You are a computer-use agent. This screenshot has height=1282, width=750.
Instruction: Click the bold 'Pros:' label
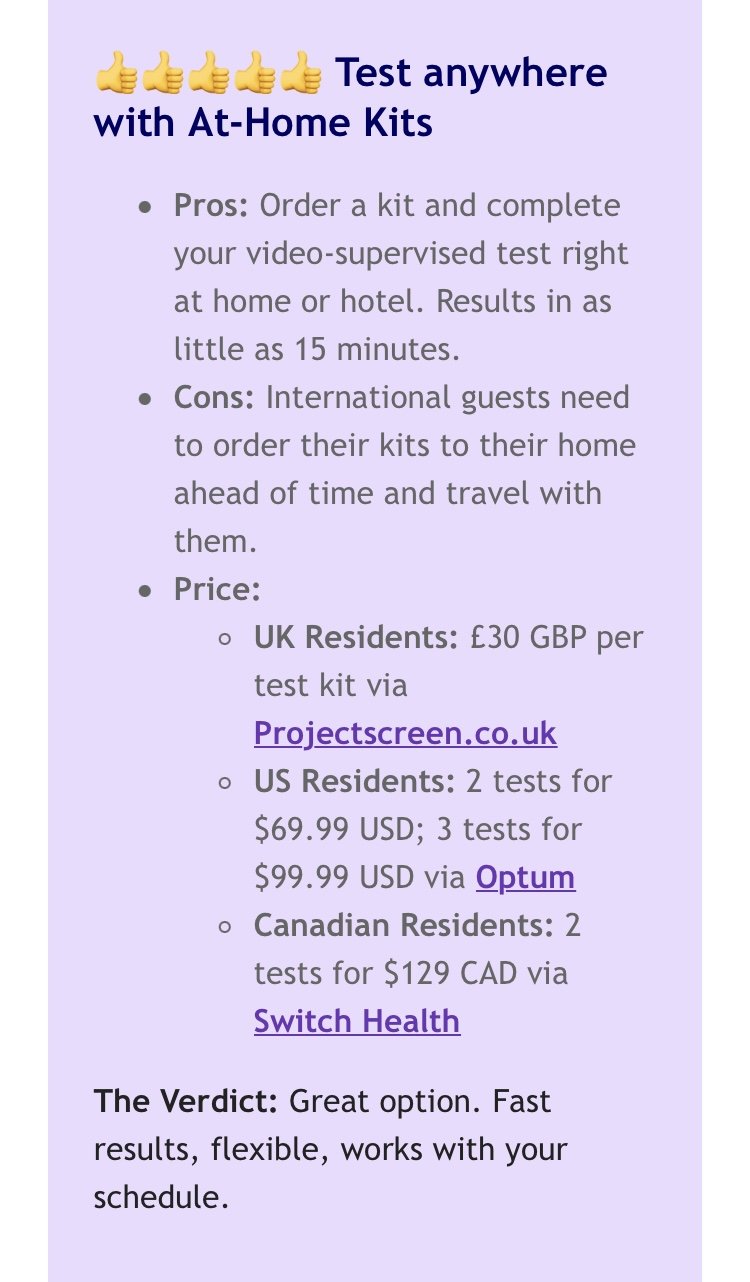211,205
